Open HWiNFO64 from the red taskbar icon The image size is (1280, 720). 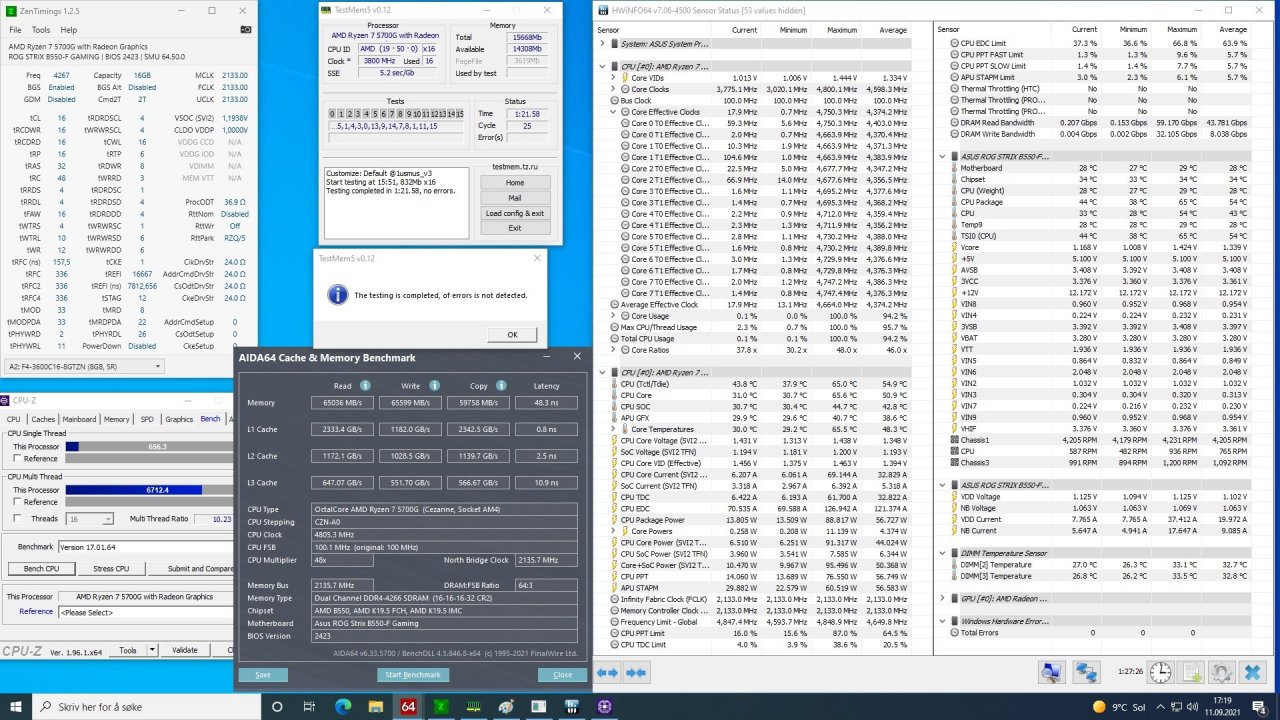(406, 707)
